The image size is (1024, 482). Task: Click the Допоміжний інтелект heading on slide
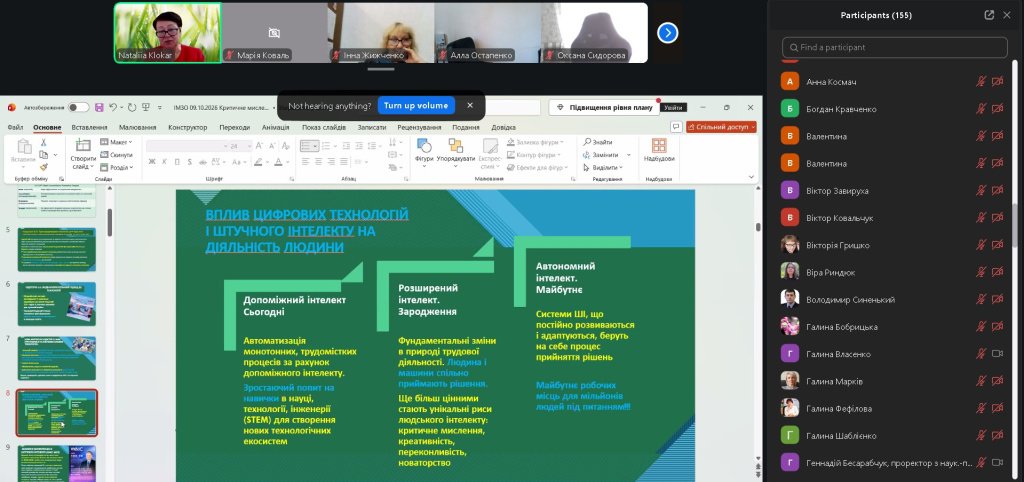click(295, 306)
